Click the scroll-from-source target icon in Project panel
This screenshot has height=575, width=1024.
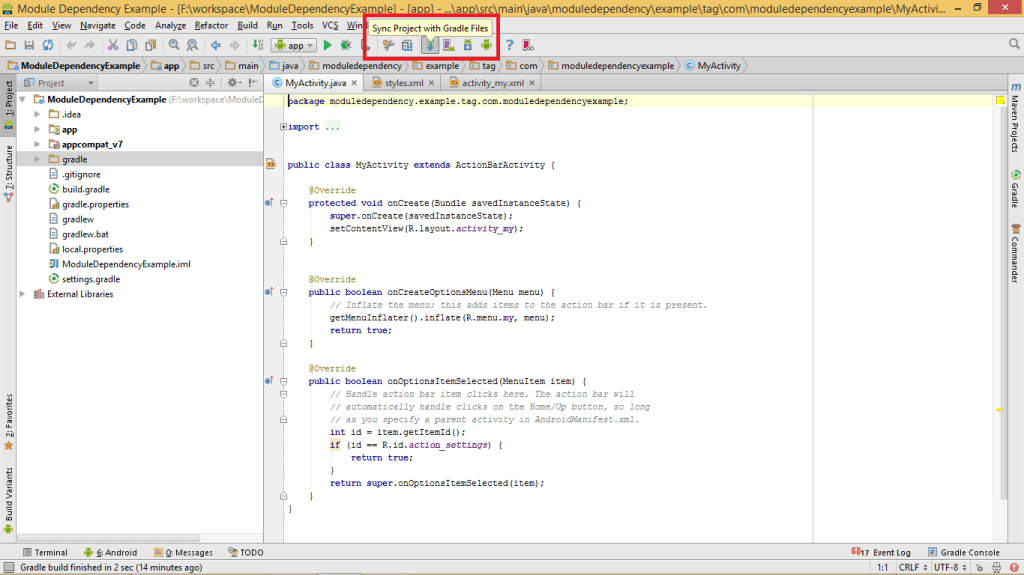click(194, 83)
